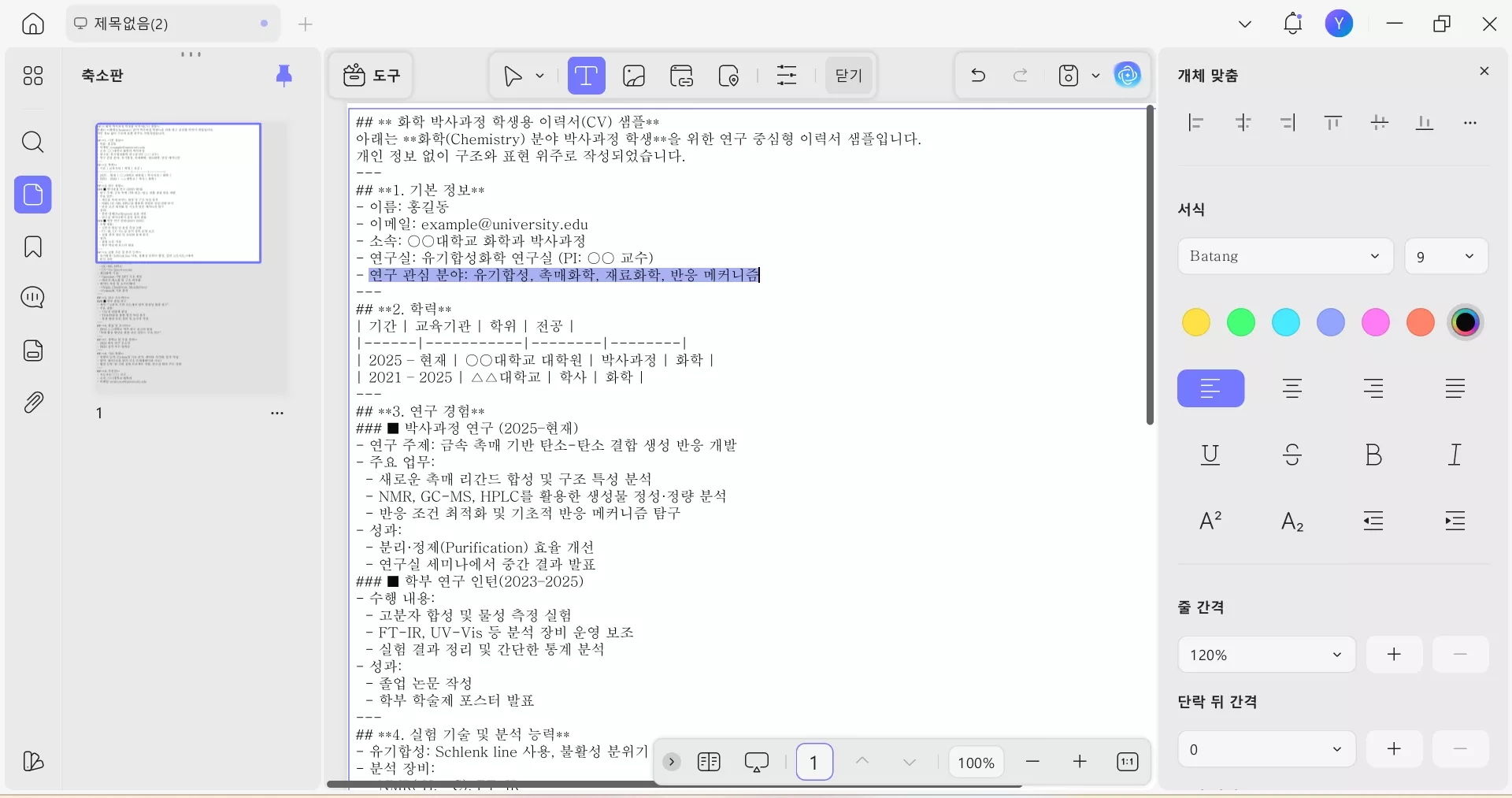Click the map location insert icon
The height and width of the screenshot is (798, 1512).
pyautogui.click(x=729, y=76)
